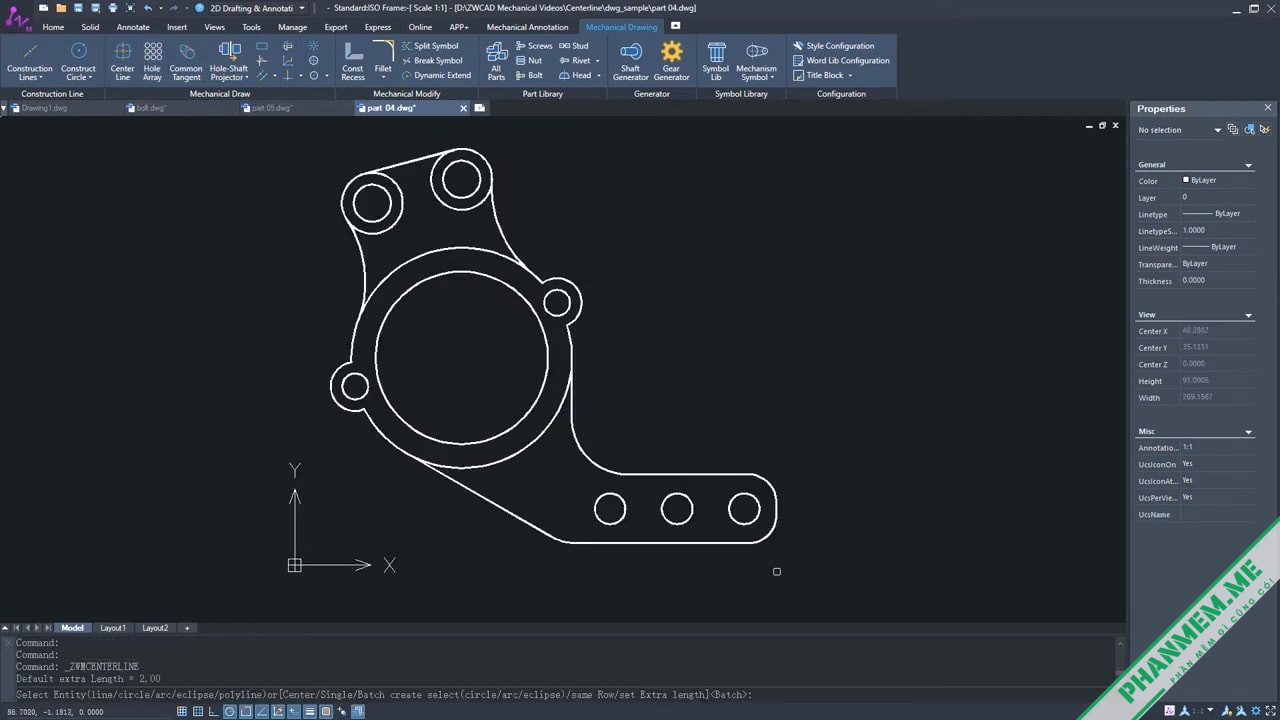
Task: Toggle lineweight display in the status bar
Action: (x=310, y=712)
